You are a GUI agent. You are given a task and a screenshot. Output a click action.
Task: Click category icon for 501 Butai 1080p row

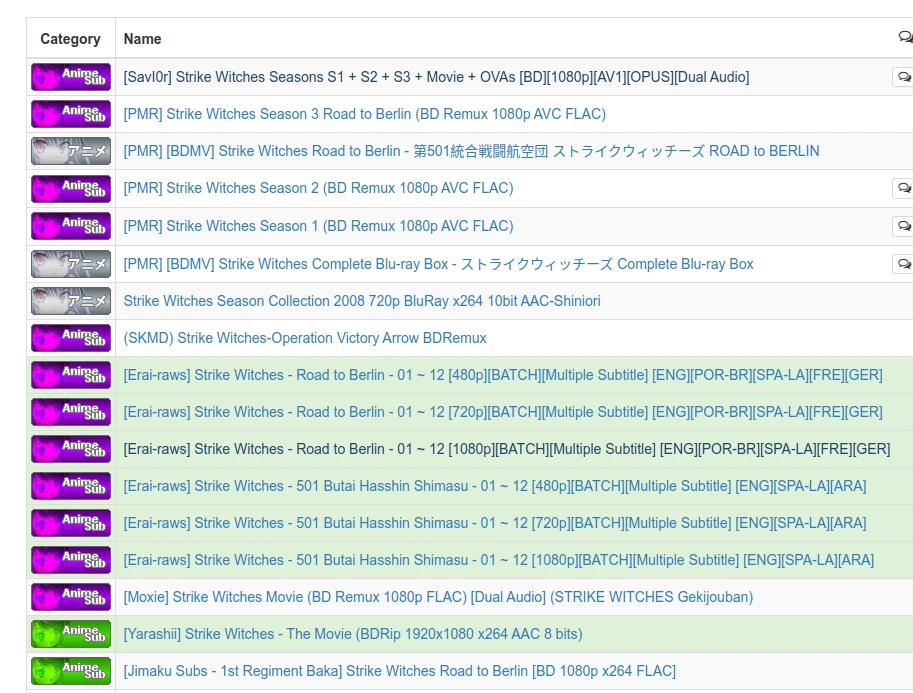point(70,560)
